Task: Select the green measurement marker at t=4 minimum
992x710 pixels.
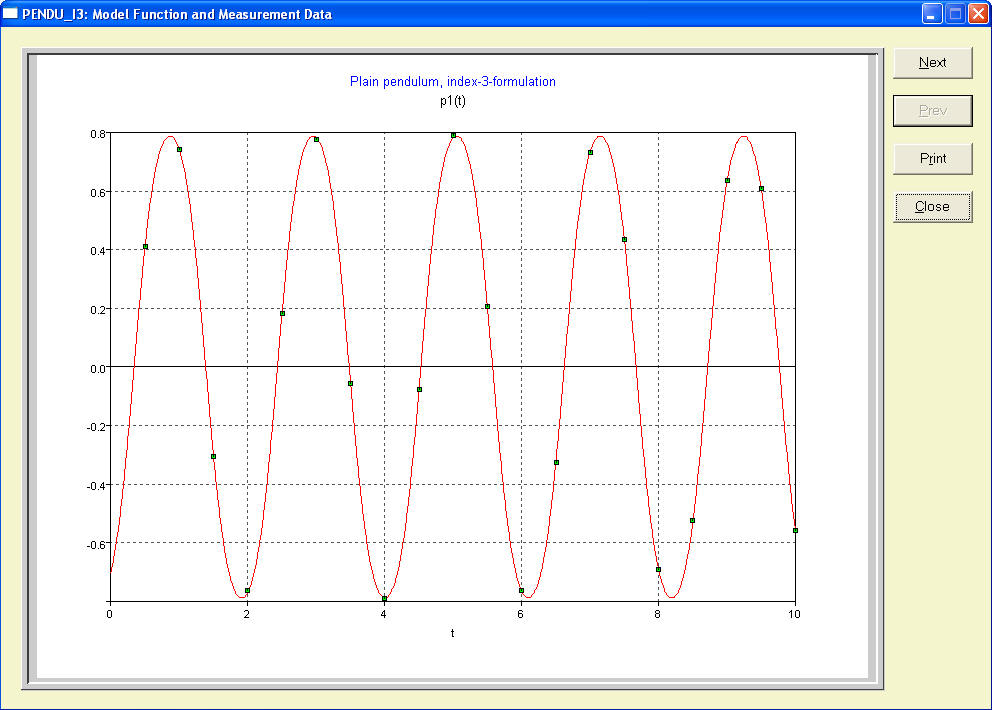Action: (x=384, y=599)
